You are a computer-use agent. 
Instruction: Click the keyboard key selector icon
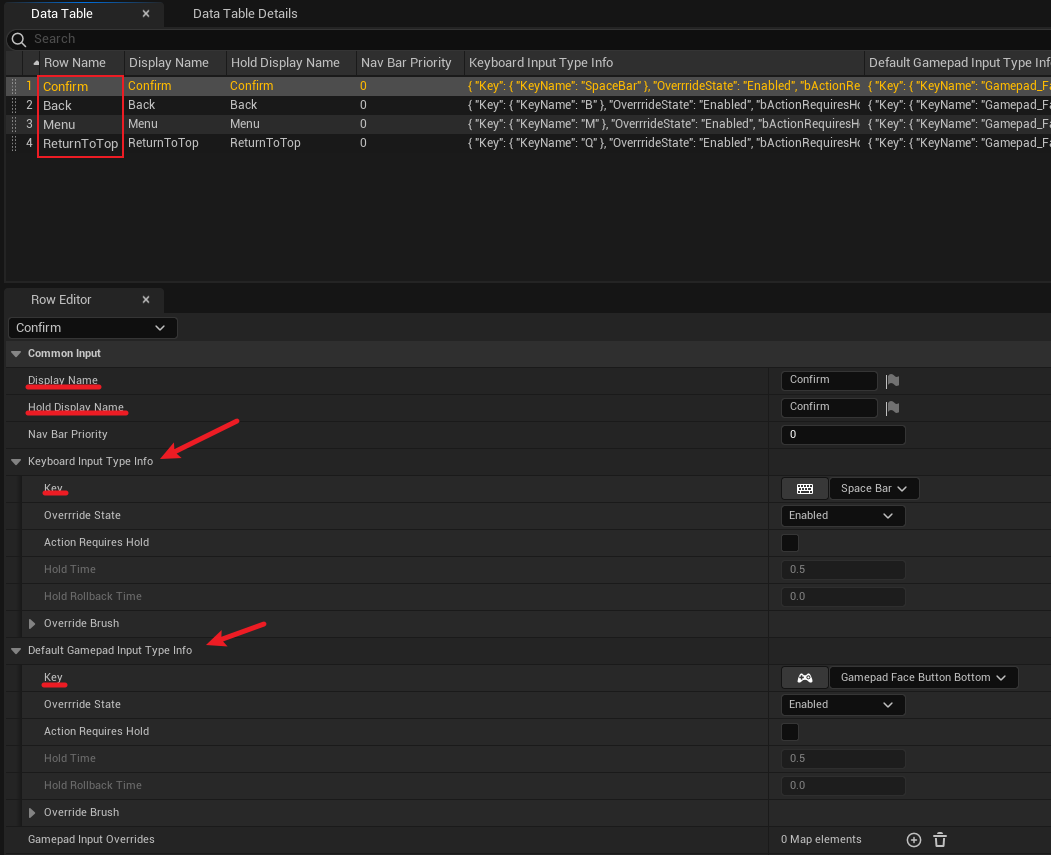click(804, 488)
